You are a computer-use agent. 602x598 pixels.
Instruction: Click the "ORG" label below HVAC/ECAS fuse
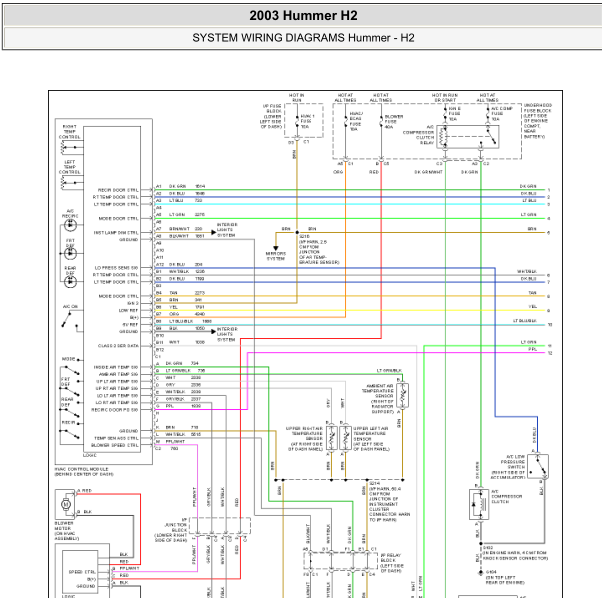(338, 172)
